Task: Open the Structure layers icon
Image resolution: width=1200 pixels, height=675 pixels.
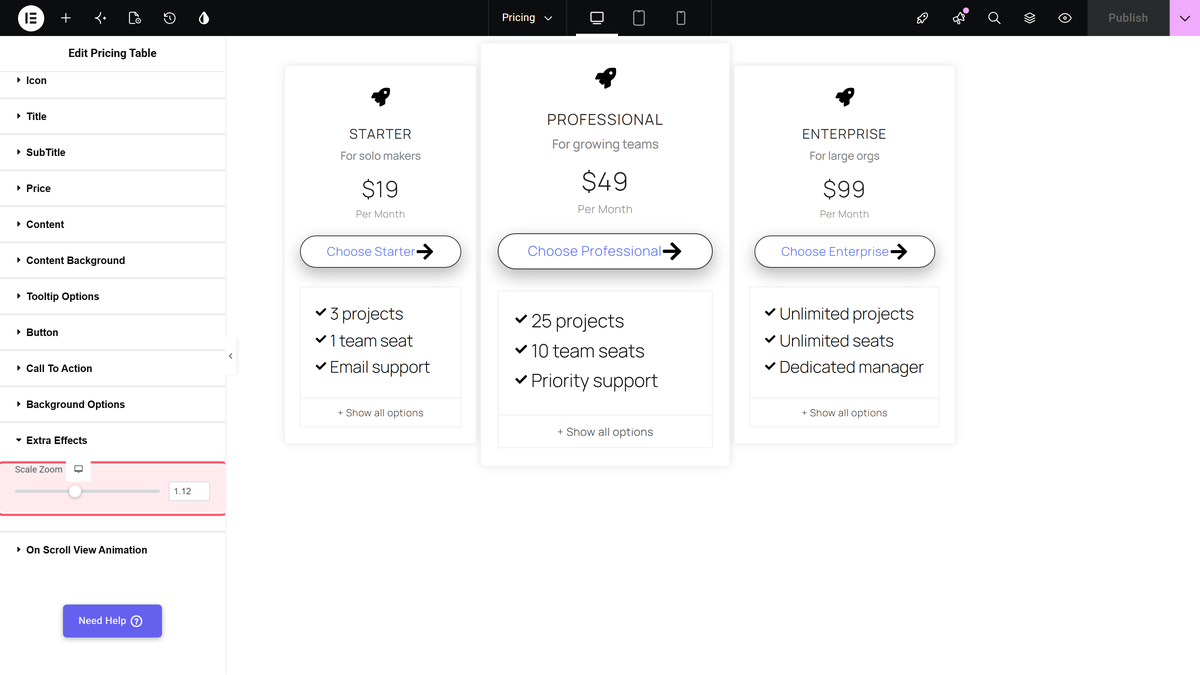Action: tap(1030, 18)
